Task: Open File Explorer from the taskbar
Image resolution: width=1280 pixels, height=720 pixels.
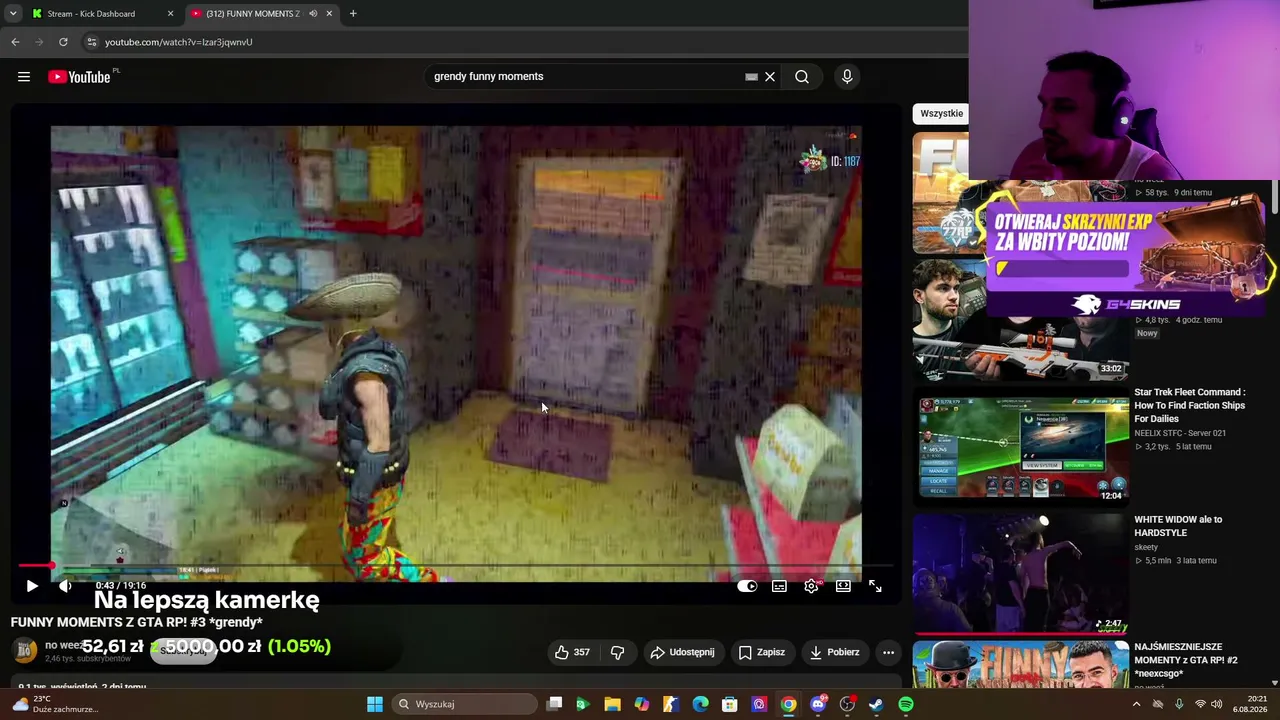Action: 612,704
